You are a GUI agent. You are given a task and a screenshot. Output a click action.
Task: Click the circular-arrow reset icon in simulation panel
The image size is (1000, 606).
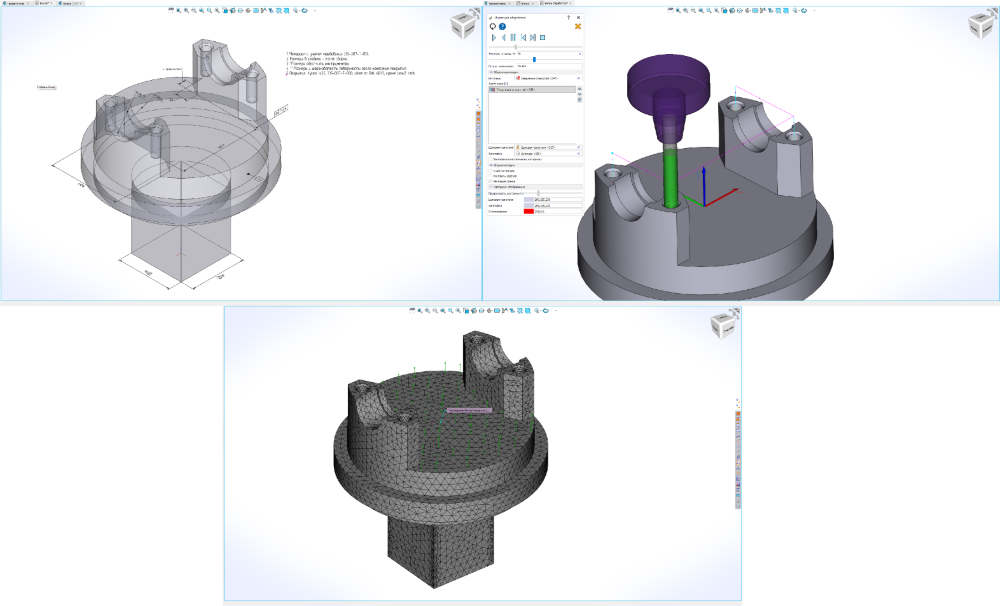[x=493, y=26]
